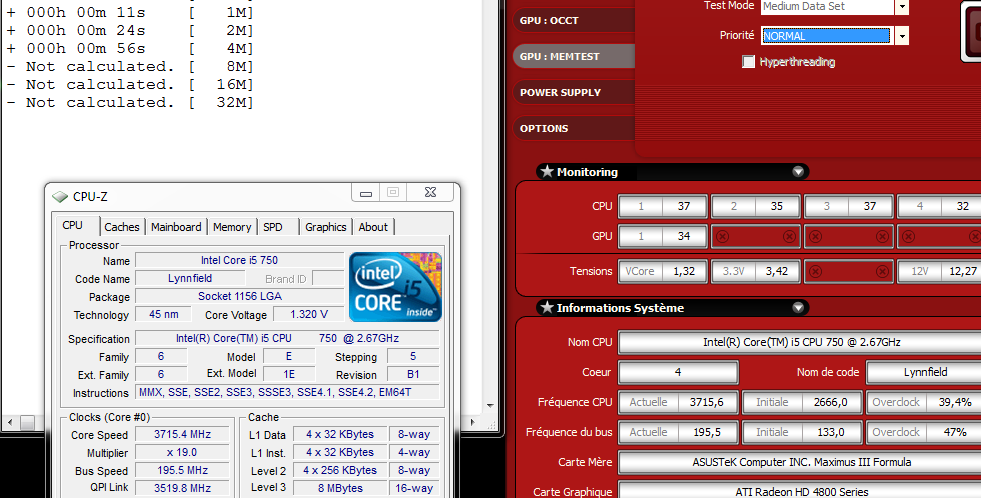Click the CPU core 2 temperature 35 cell
The image size is (981, 498).
(x=756, y=206)
